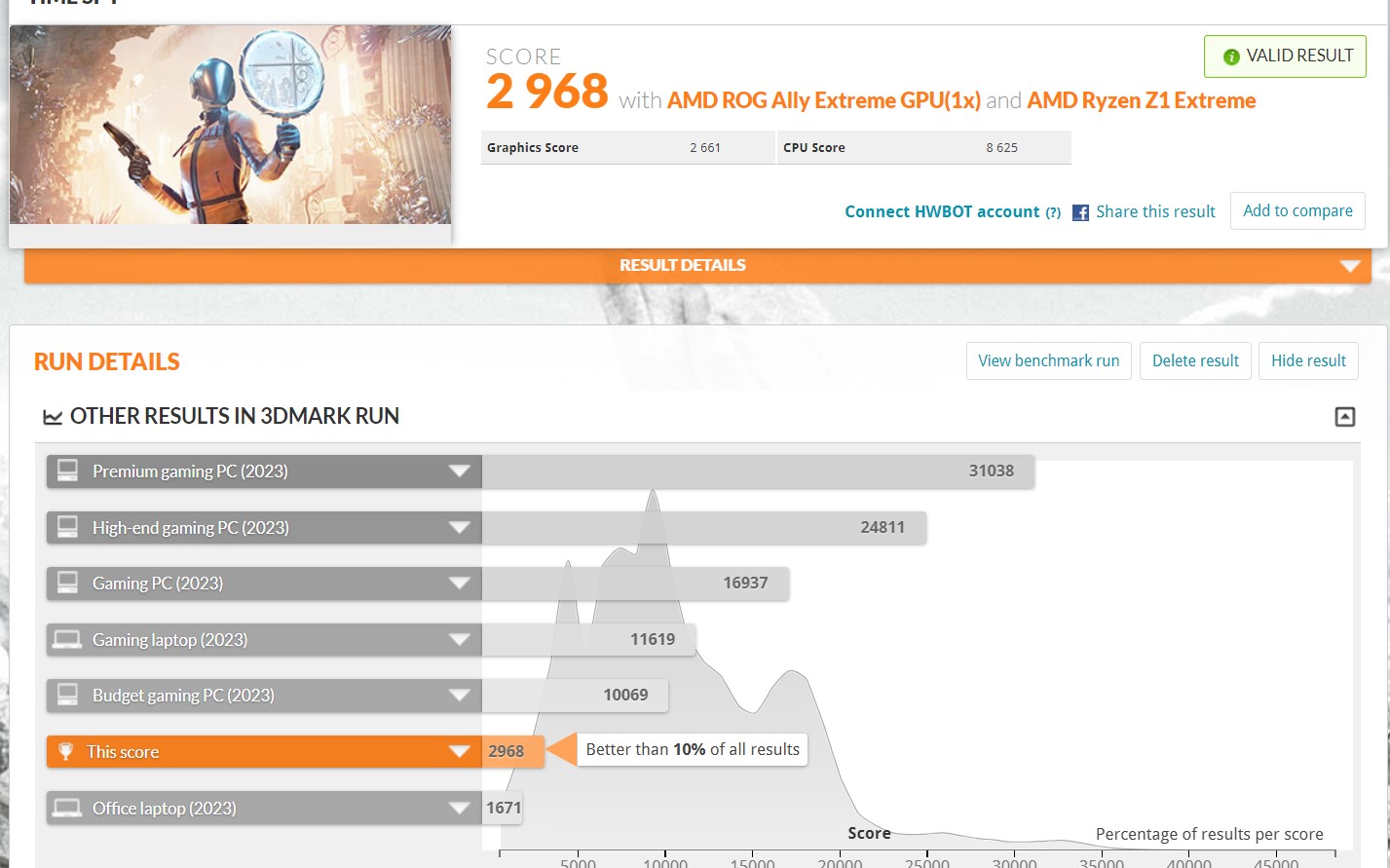The image size is (1390, 868).
Task: Click the laptop icon beside Gaming laptop
Action: [67, 639]
